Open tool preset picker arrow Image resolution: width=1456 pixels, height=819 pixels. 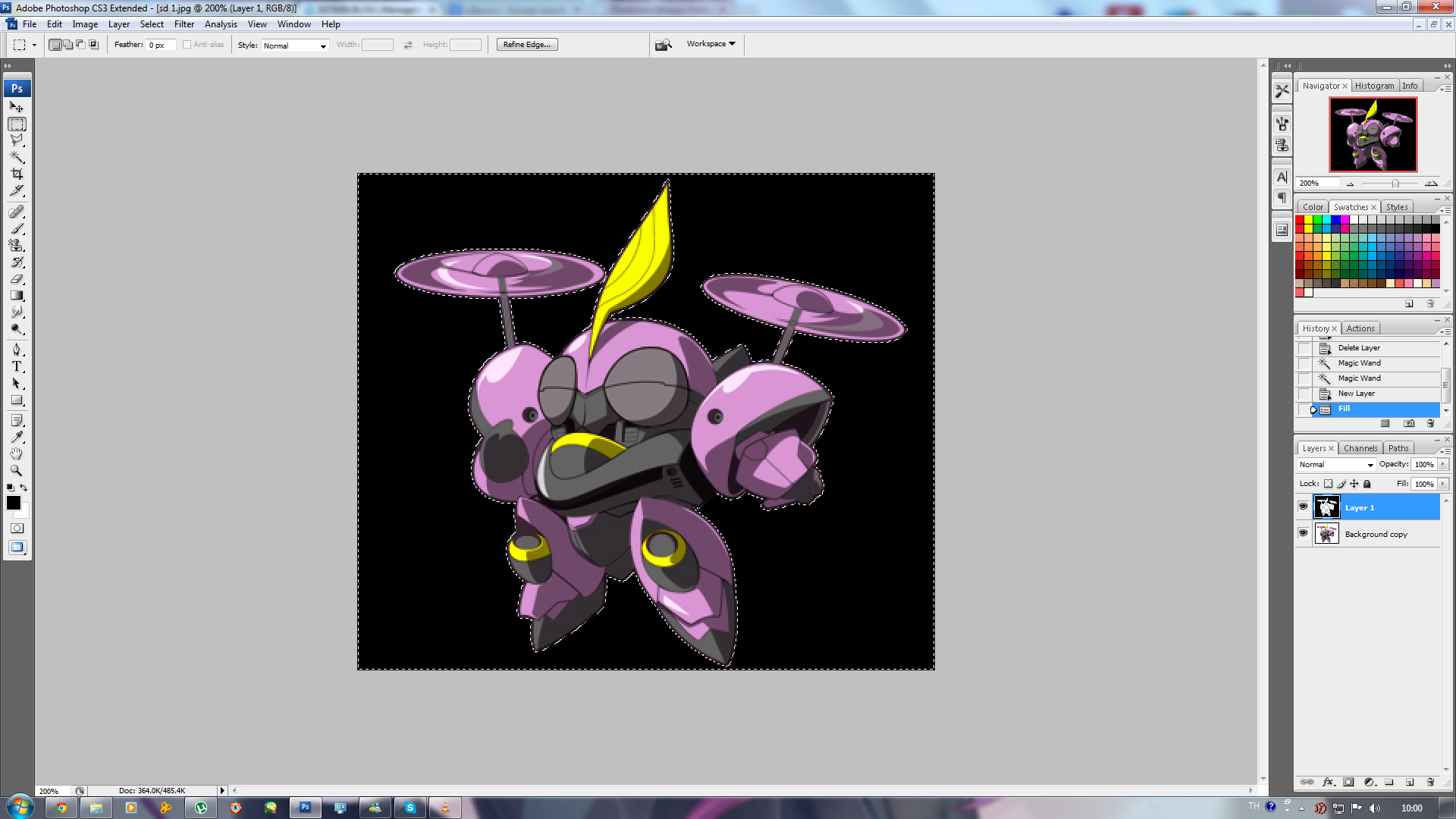pyautogui.click(x=34, y=45)
